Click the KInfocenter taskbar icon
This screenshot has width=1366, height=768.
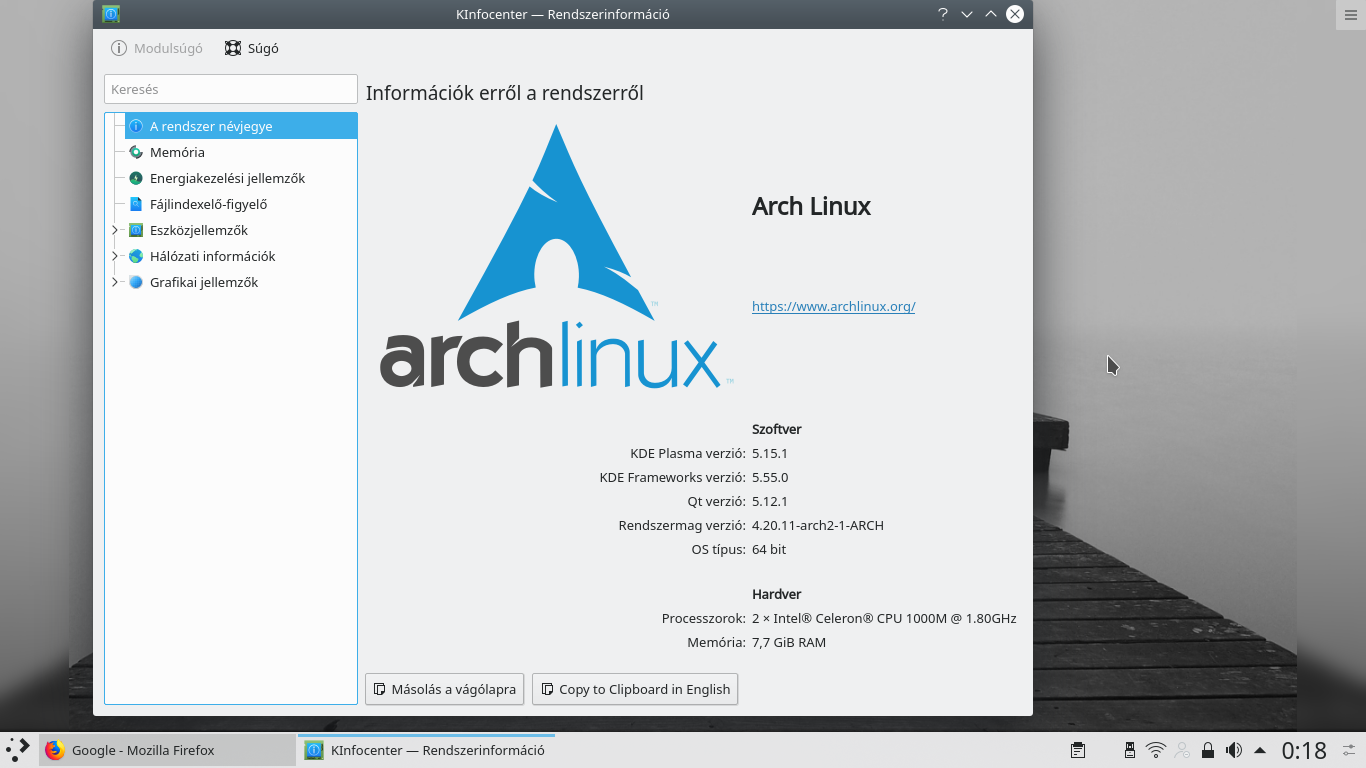pos(314,750)
